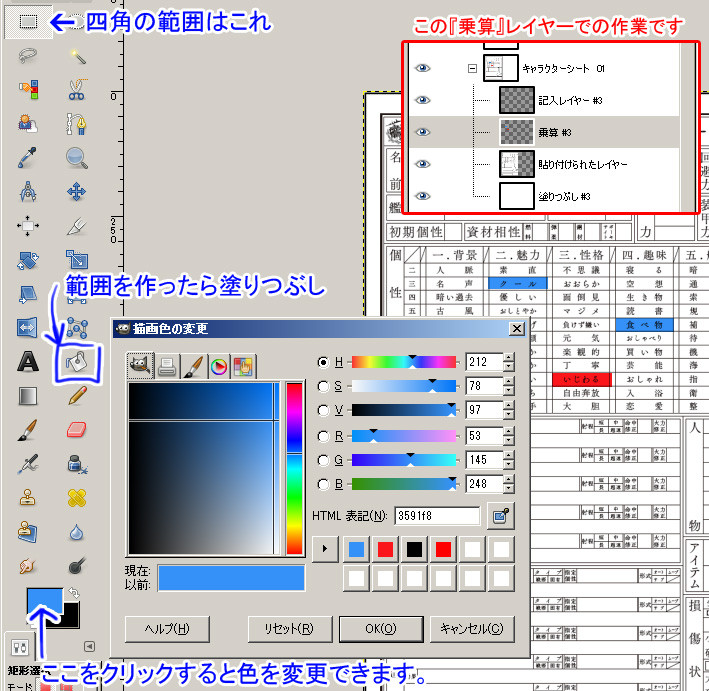The image size is (709, 691).
Task: Click the OK(O) button
Action: pyautogui.click(x=381, y=629)
